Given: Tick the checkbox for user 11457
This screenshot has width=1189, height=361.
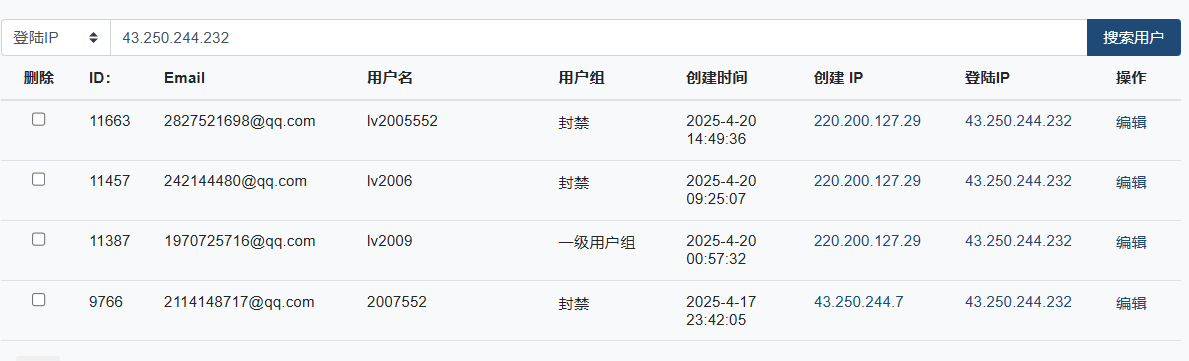Looking at the screenshot, I should [39, 179].
